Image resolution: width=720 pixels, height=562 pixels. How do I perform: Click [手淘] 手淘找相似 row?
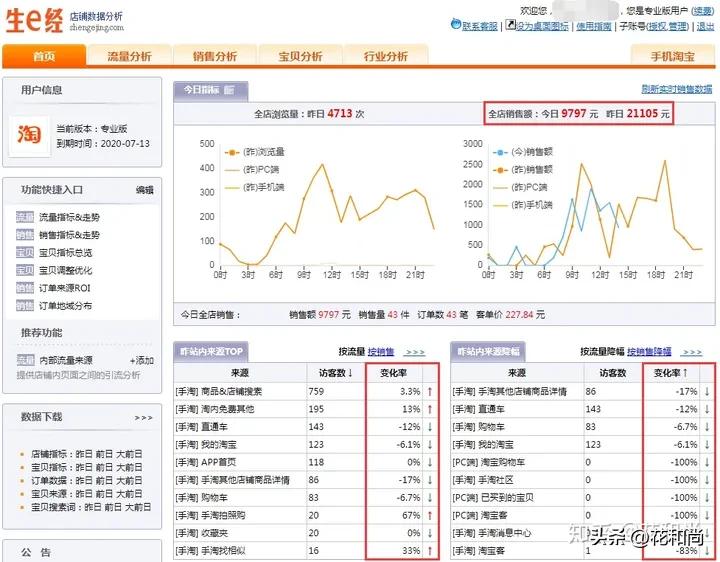[306, 551]
